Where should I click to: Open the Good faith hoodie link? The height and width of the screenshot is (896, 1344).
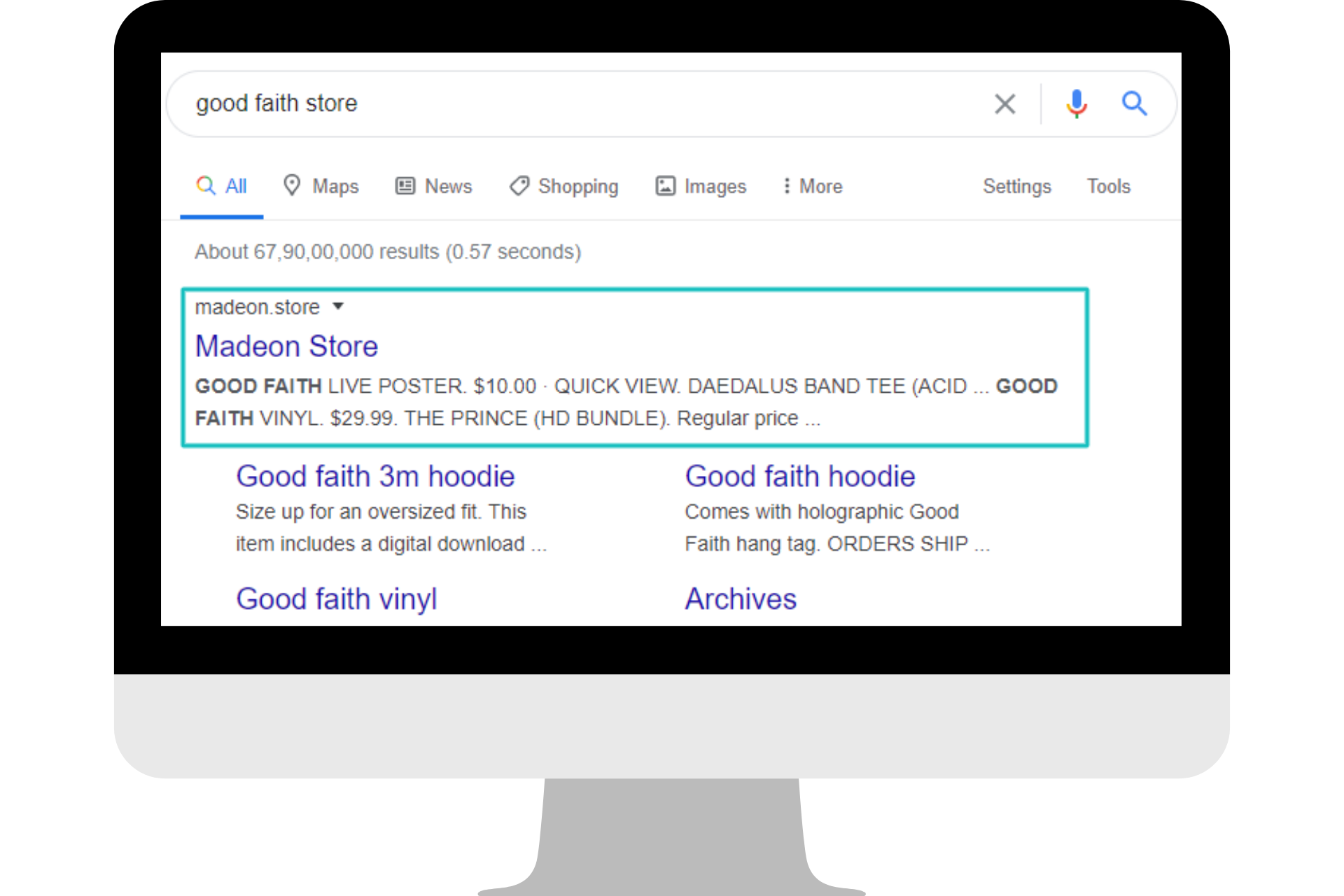click(799, 477)
